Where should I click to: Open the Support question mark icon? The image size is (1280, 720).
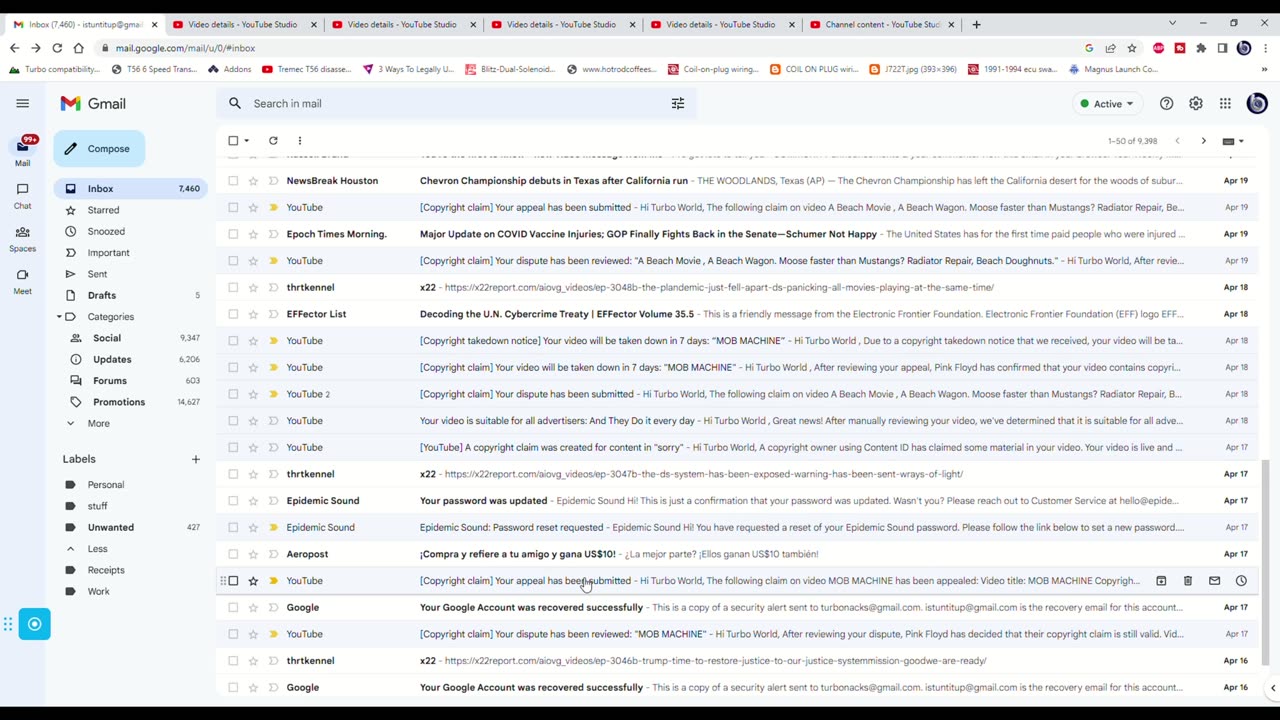(1166, 103)
